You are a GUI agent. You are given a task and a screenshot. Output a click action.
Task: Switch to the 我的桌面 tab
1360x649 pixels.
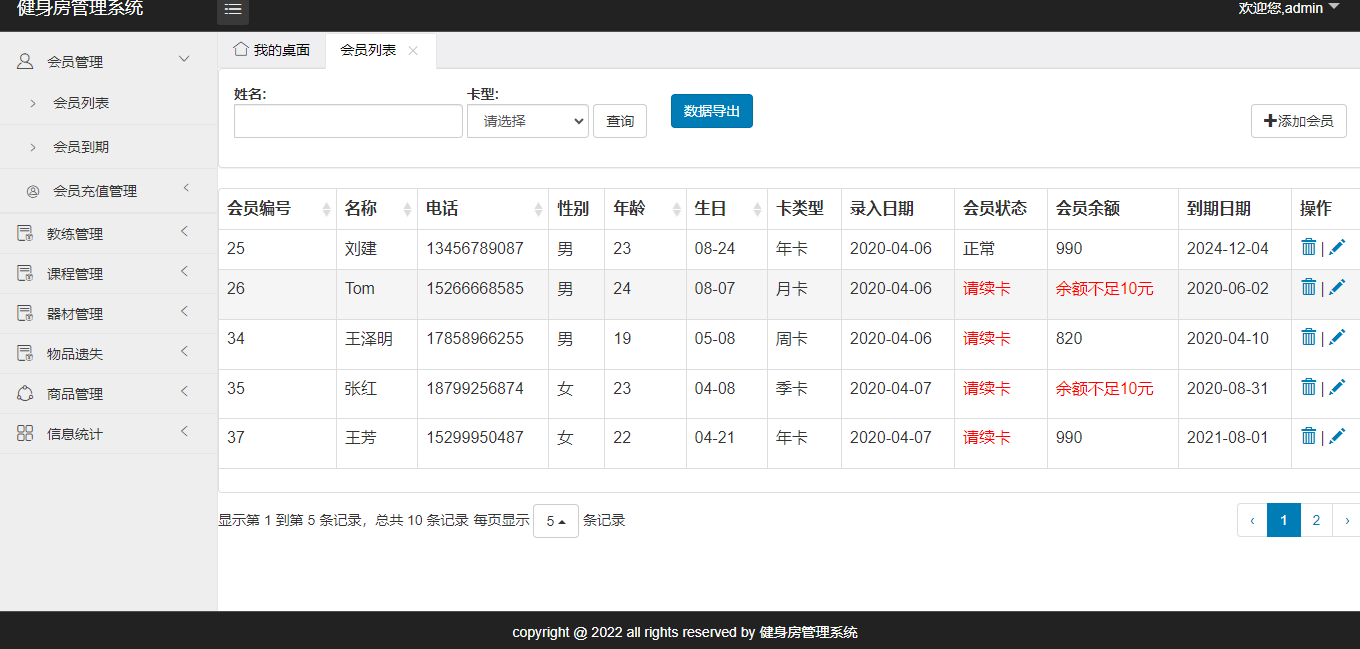click(x=272, y=50)
